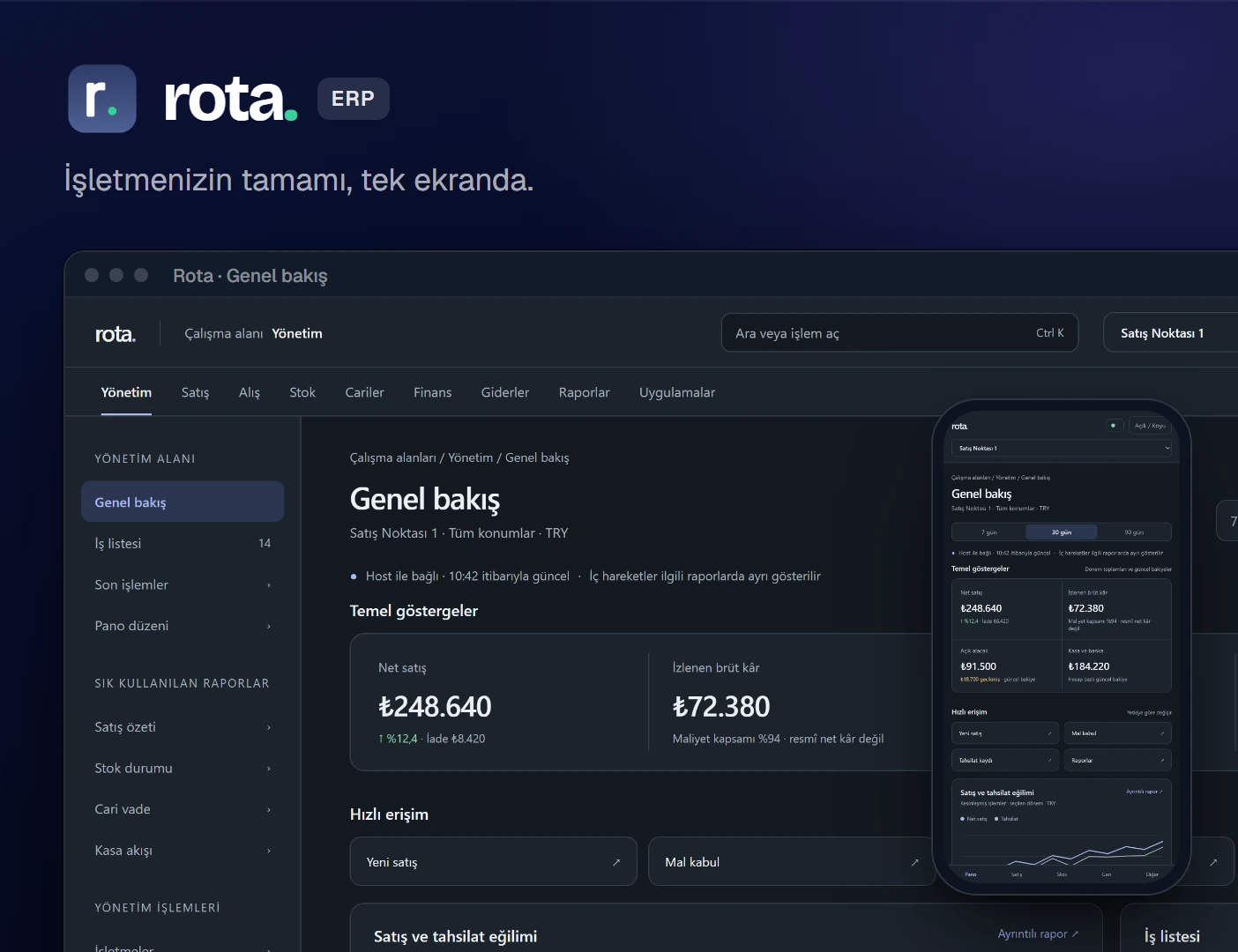This screenshot has height=952, width=1238.
Task: Click the ↑ %12,4 growth indicator
Action: point(398,739)
